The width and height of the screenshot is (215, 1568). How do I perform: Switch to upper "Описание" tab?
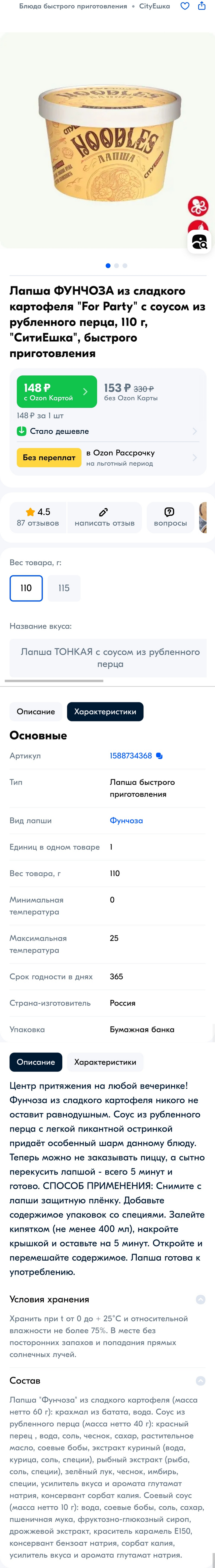(x=35, y=712)
